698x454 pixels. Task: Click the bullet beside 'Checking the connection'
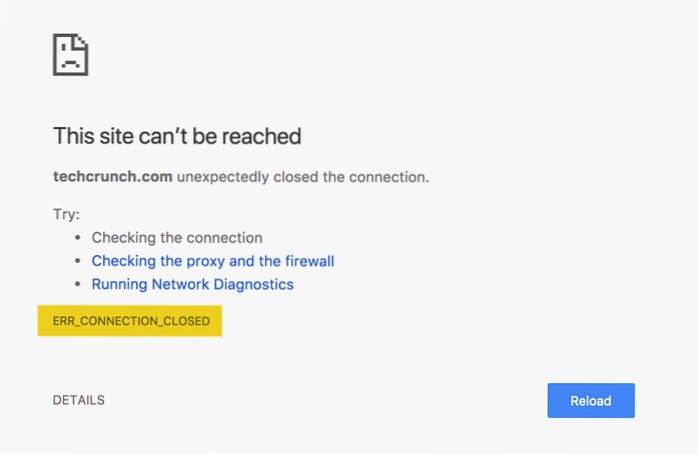click(78, 238)
